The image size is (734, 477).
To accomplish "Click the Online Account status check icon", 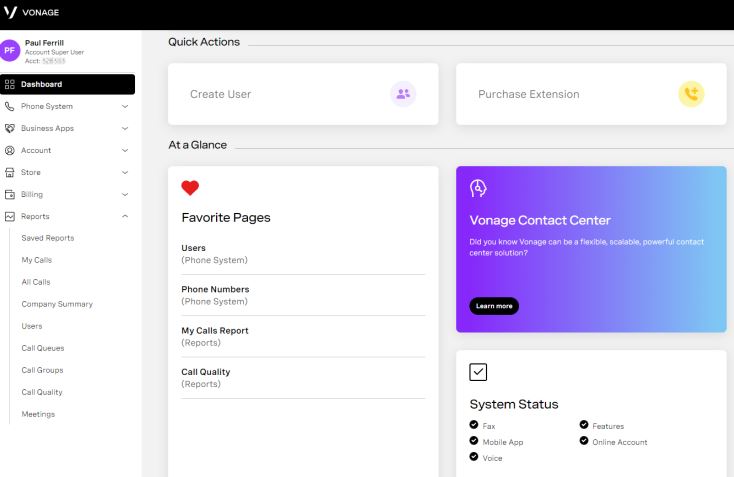I will coord(584,440).
